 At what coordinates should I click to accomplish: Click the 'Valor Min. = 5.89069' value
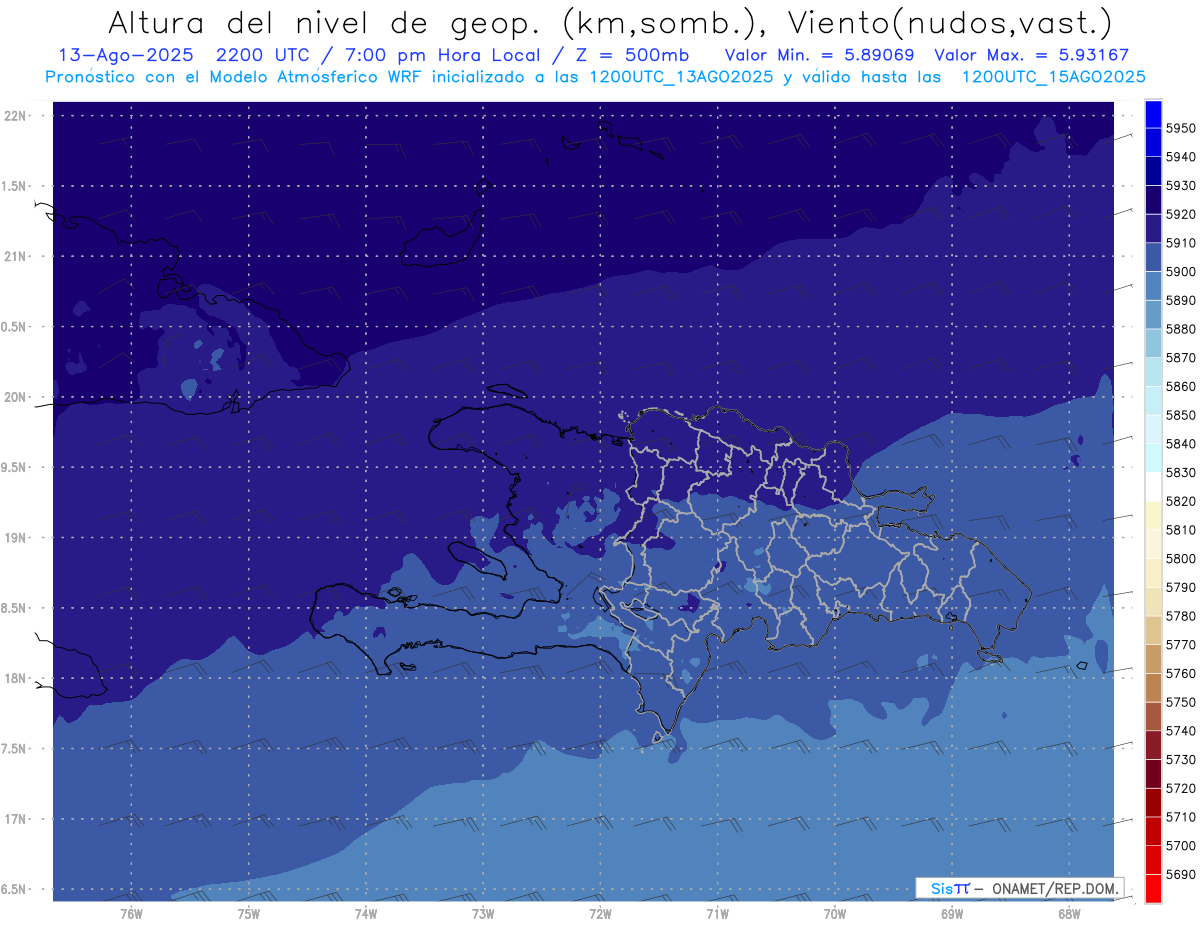(820, 55)
